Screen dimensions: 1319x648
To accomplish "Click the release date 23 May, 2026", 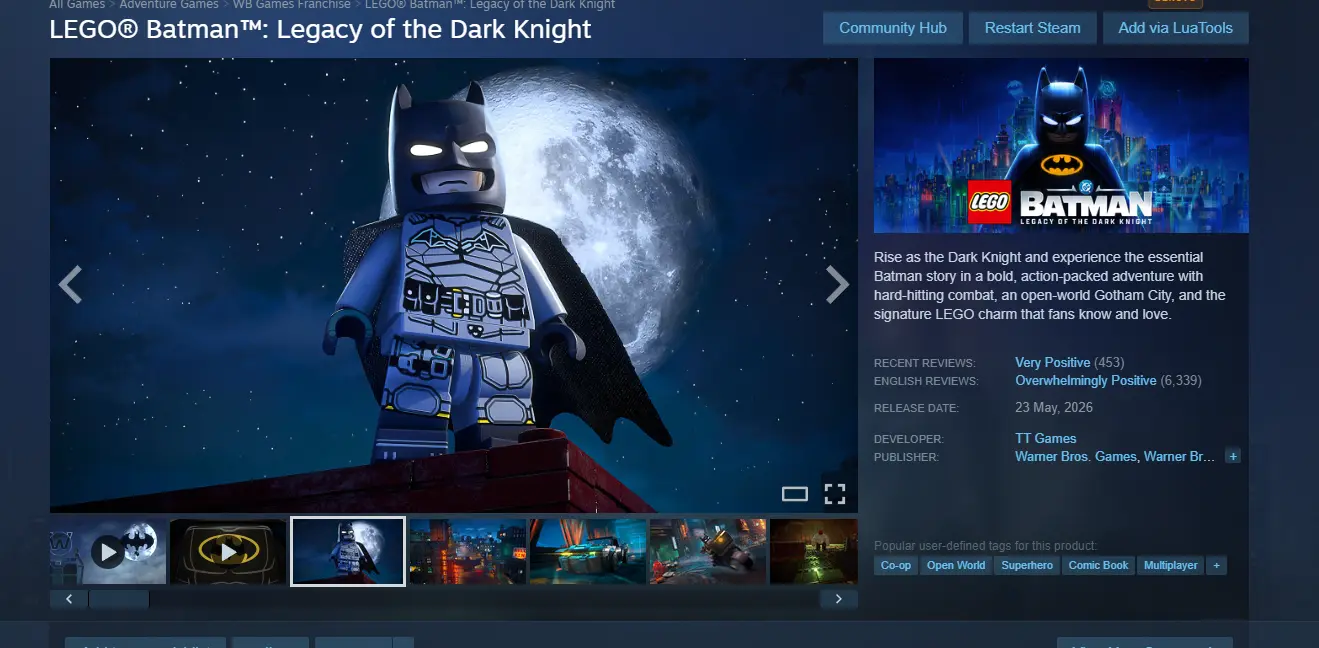I will pyautogui.click(x=1054, y=408).
